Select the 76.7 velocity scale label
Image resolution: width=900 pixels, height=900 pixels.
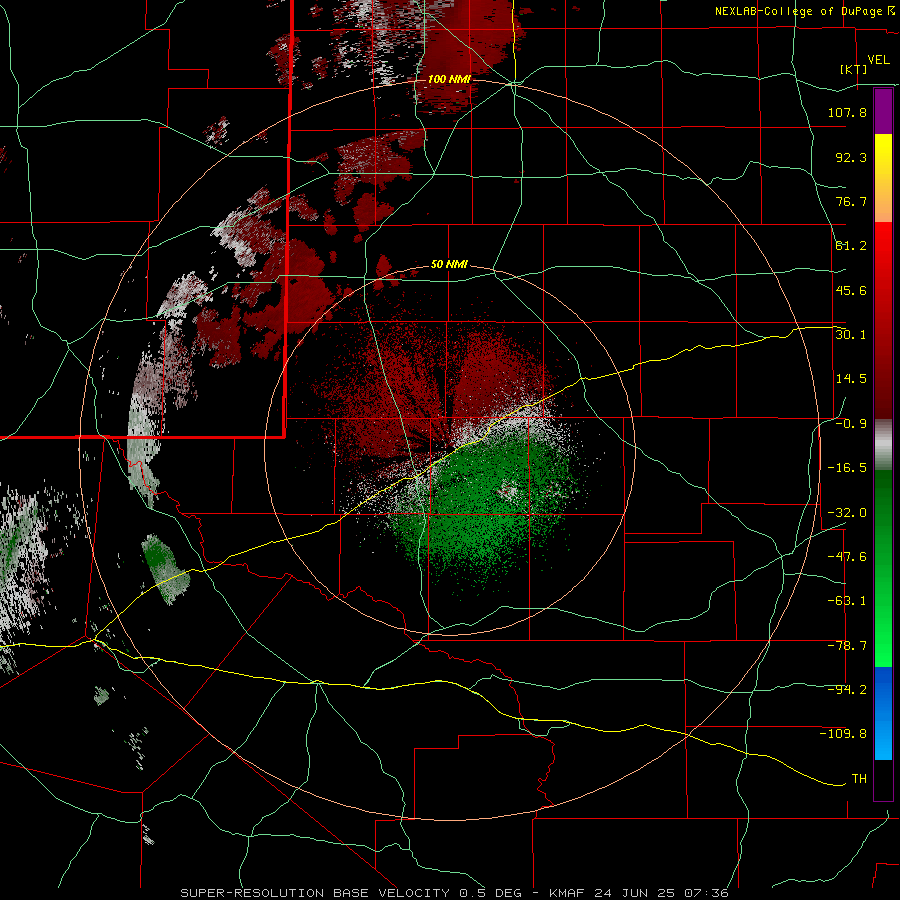851,201
